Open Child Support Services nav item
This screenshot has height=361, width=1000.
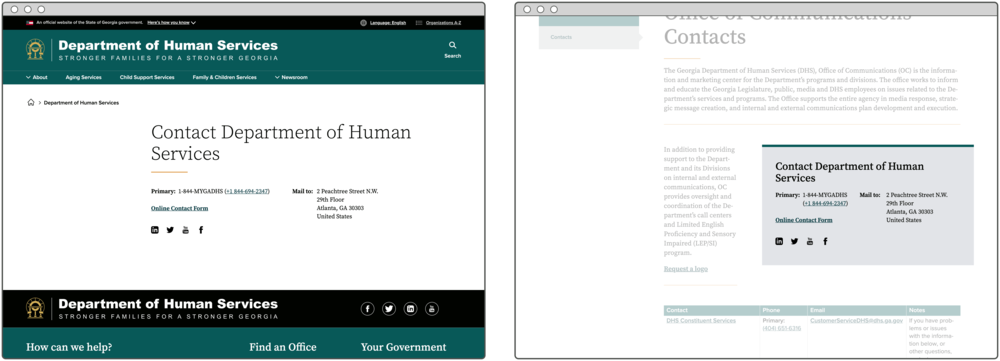[147, 77]
